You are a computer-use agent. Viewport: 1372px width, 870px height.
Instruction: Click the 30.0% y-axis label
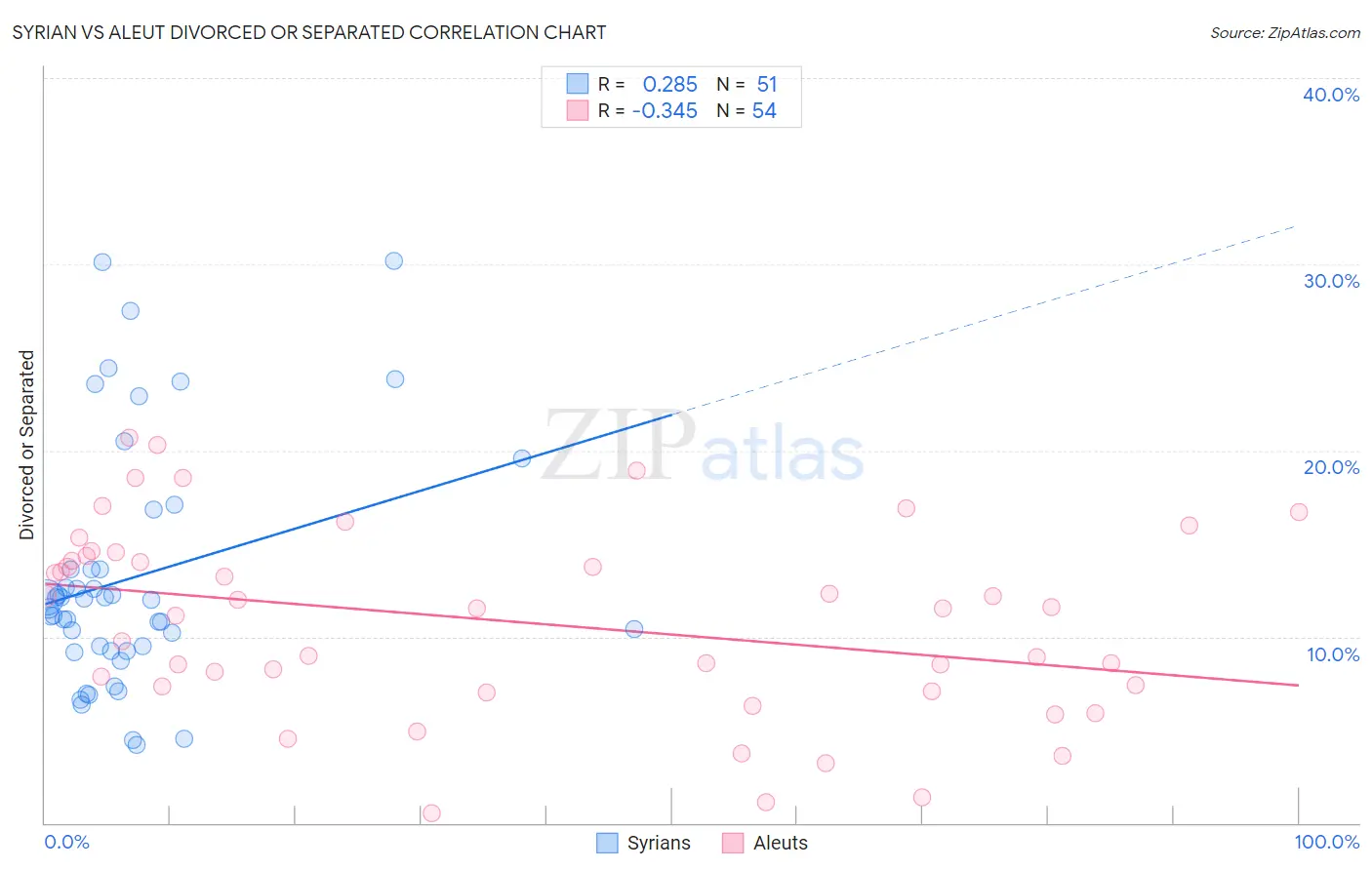1331,281
